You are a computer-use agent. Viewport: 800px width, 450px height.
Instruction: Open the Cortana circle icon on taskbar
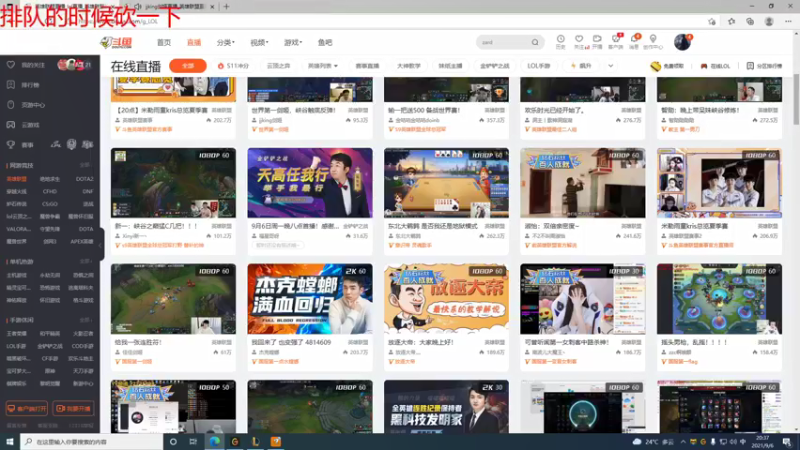click(173, 441)
